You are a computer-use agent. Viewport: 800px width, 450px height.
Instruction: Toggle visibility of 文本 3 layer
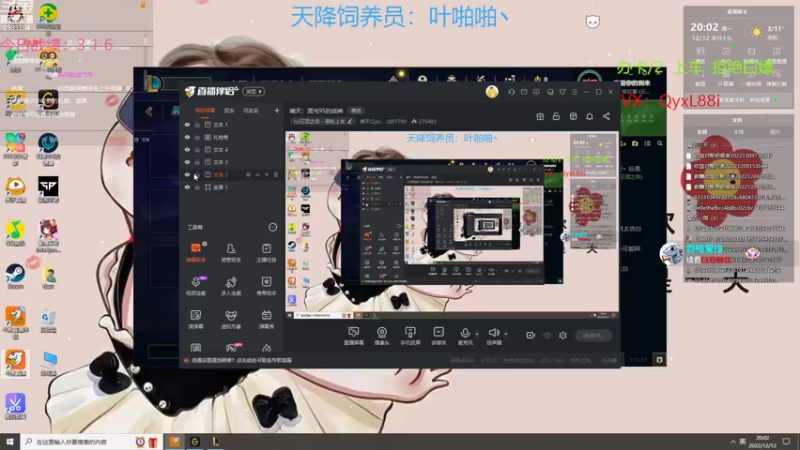187,162
